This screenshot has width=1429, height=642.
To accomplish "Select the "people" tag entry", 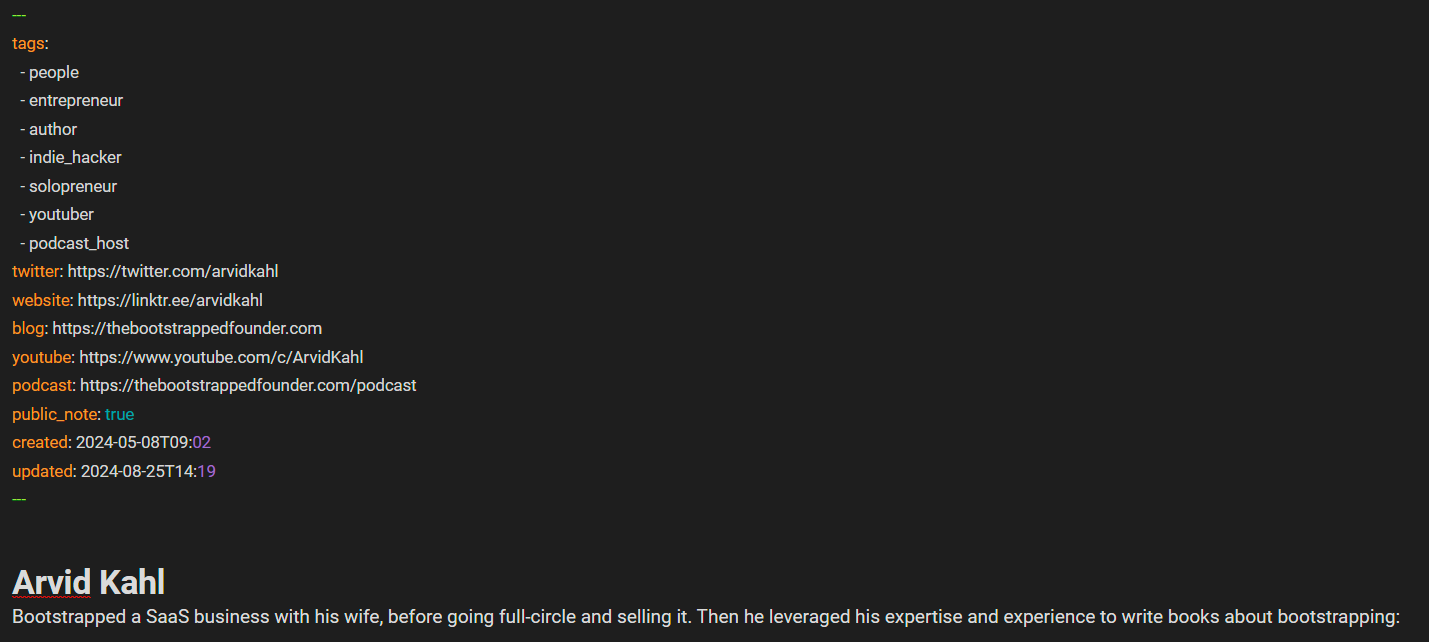I will click(54, 72).
